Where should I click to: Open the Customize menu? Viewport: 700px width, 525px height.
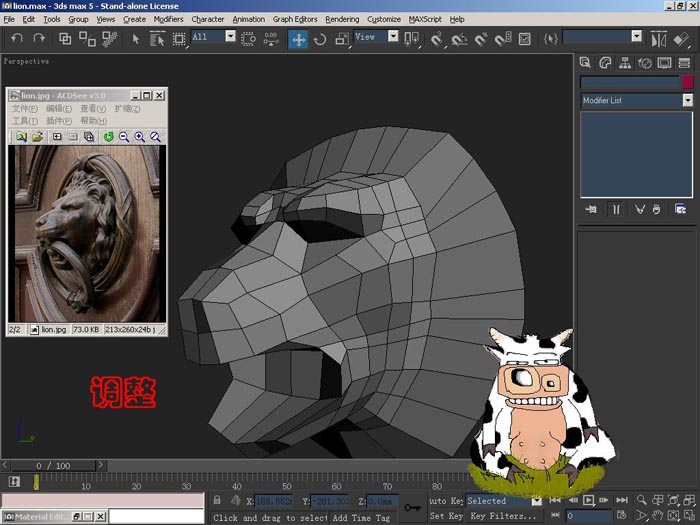pyautogui.click(x=383, y=19)
